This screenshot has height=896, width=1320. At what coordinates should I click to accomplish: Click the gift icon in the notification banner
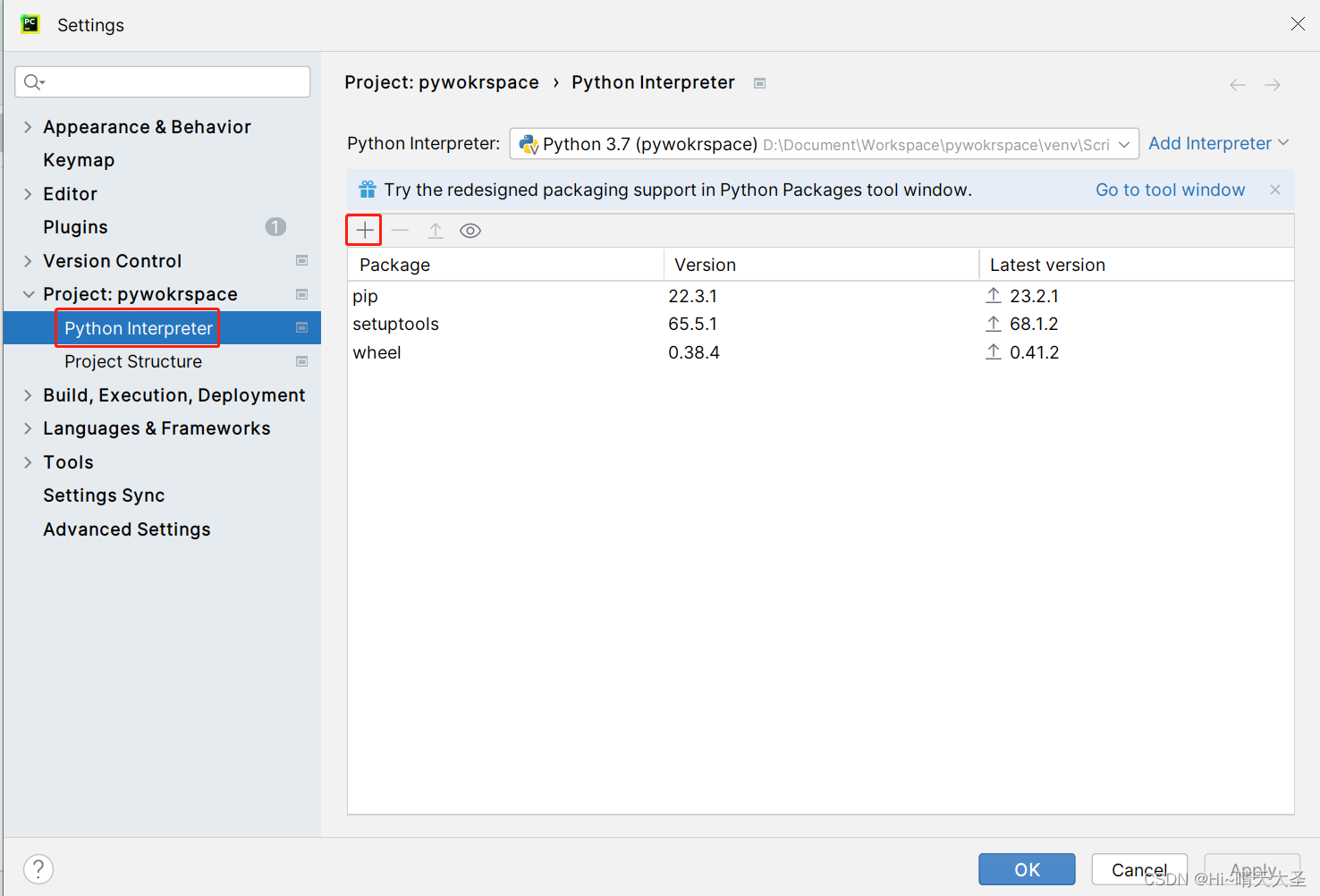coord(368,190)
